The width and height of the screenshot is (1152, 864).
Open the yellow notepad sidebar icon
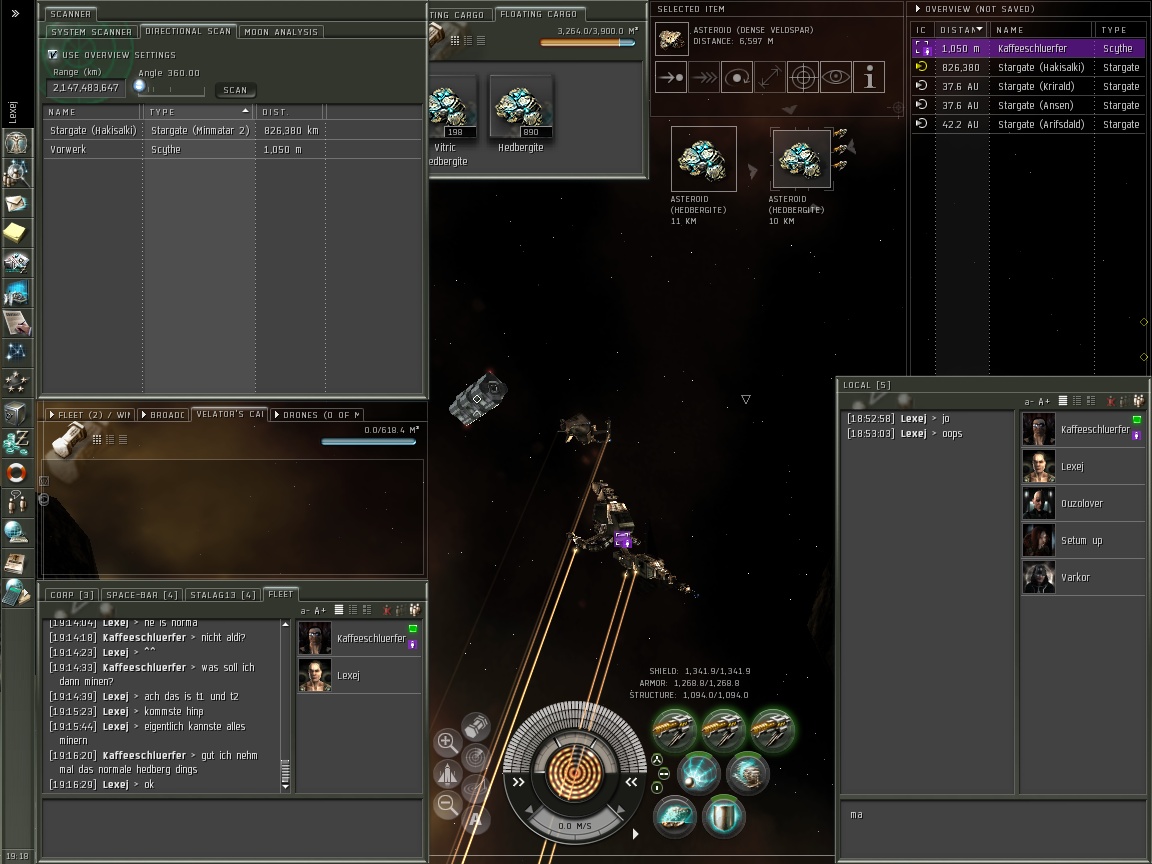coord(16,233)
